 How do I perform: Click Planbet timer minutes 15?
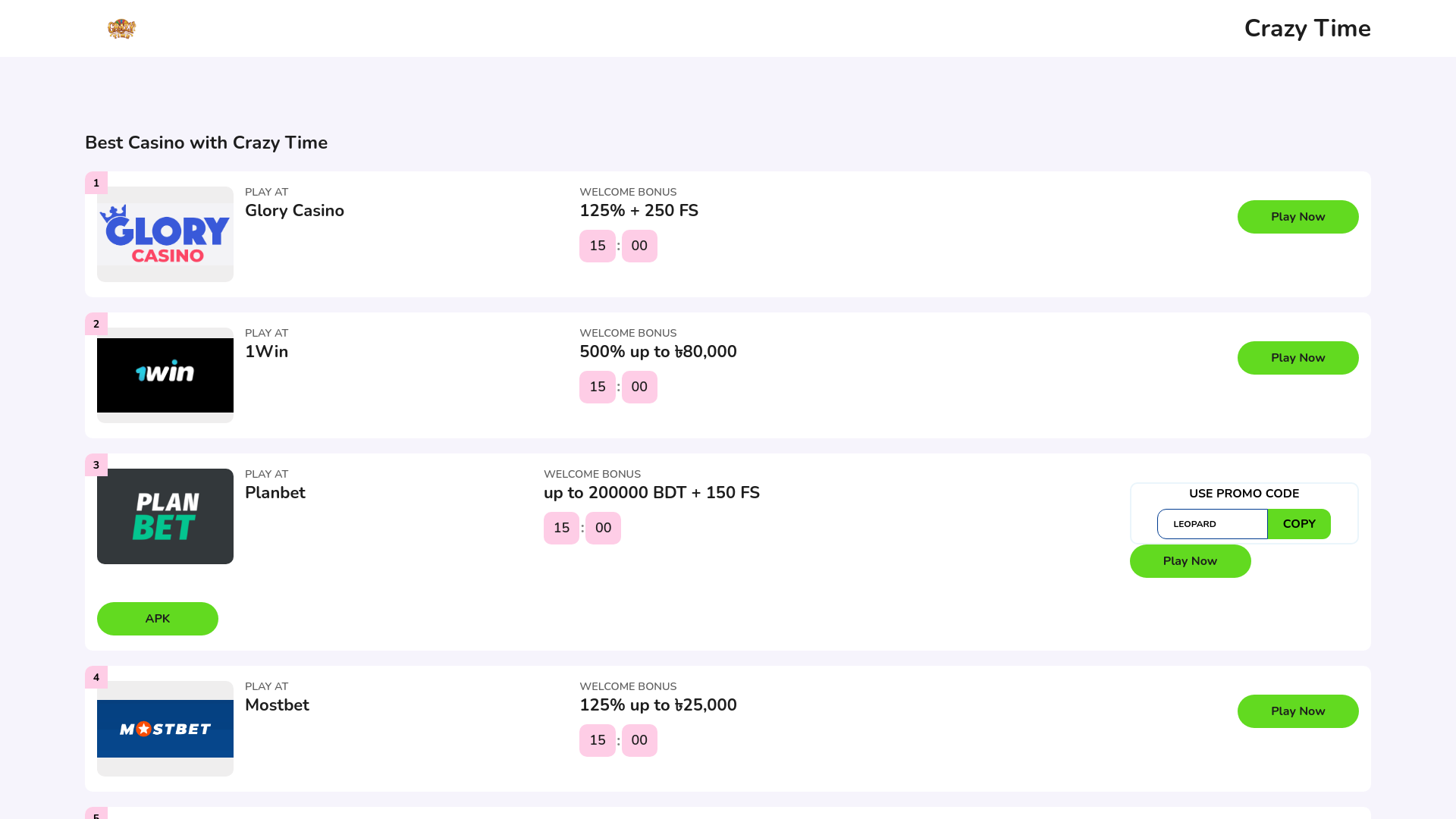[561, 528]
